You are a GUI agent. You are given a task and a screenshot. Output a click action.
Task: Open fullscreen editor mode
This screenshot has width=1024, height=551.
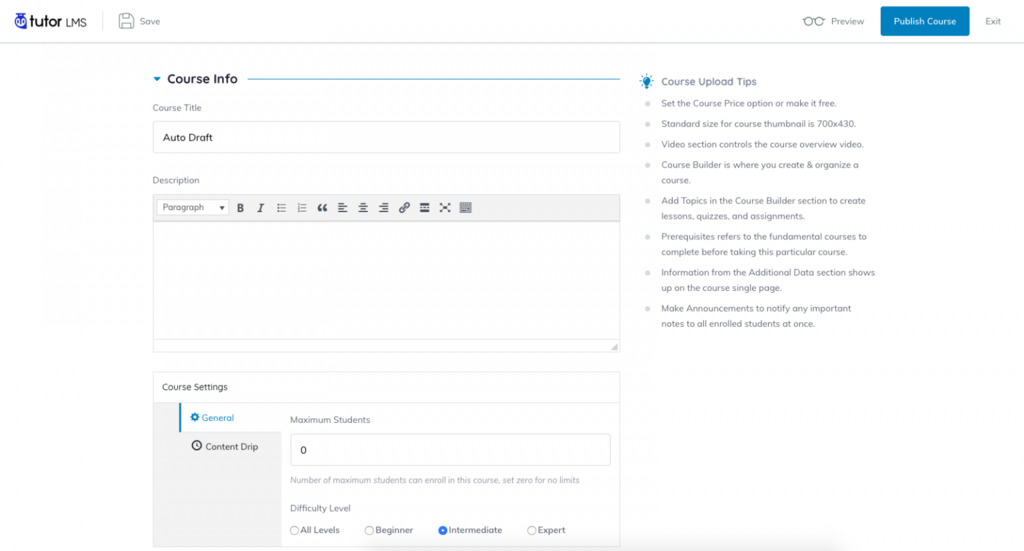click(445, 208)
